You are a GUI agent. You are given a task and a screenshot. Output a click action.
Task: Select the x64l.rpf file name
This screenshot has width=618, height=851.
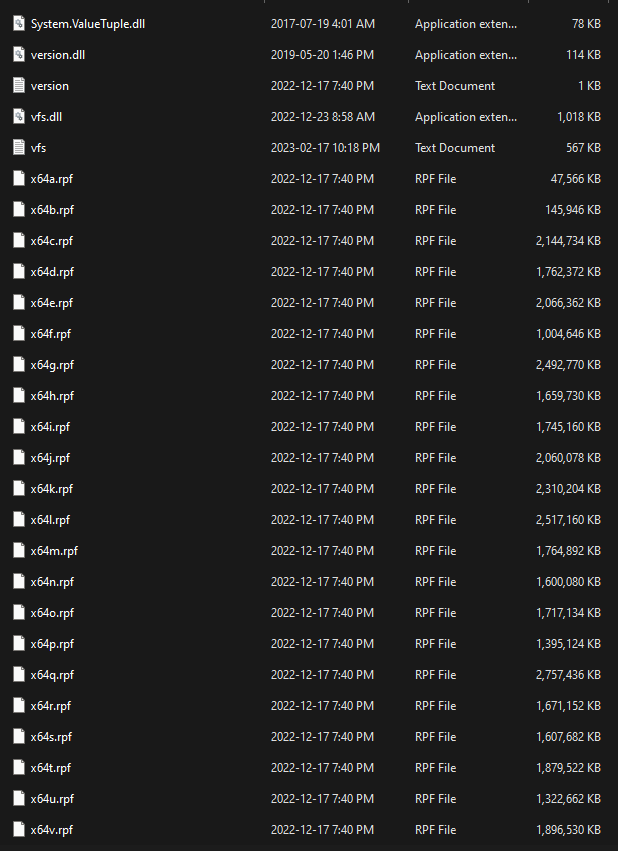[50, 520]
